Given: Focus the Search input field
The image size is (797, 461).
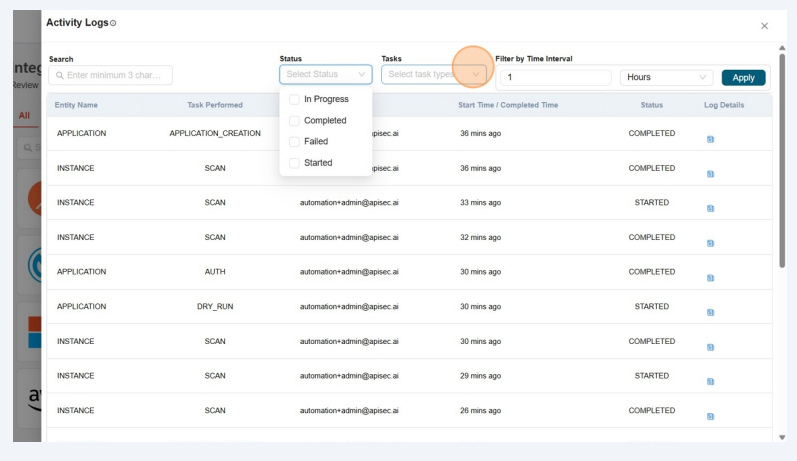Looking at the screenshot, I should [x=110, y=75].
